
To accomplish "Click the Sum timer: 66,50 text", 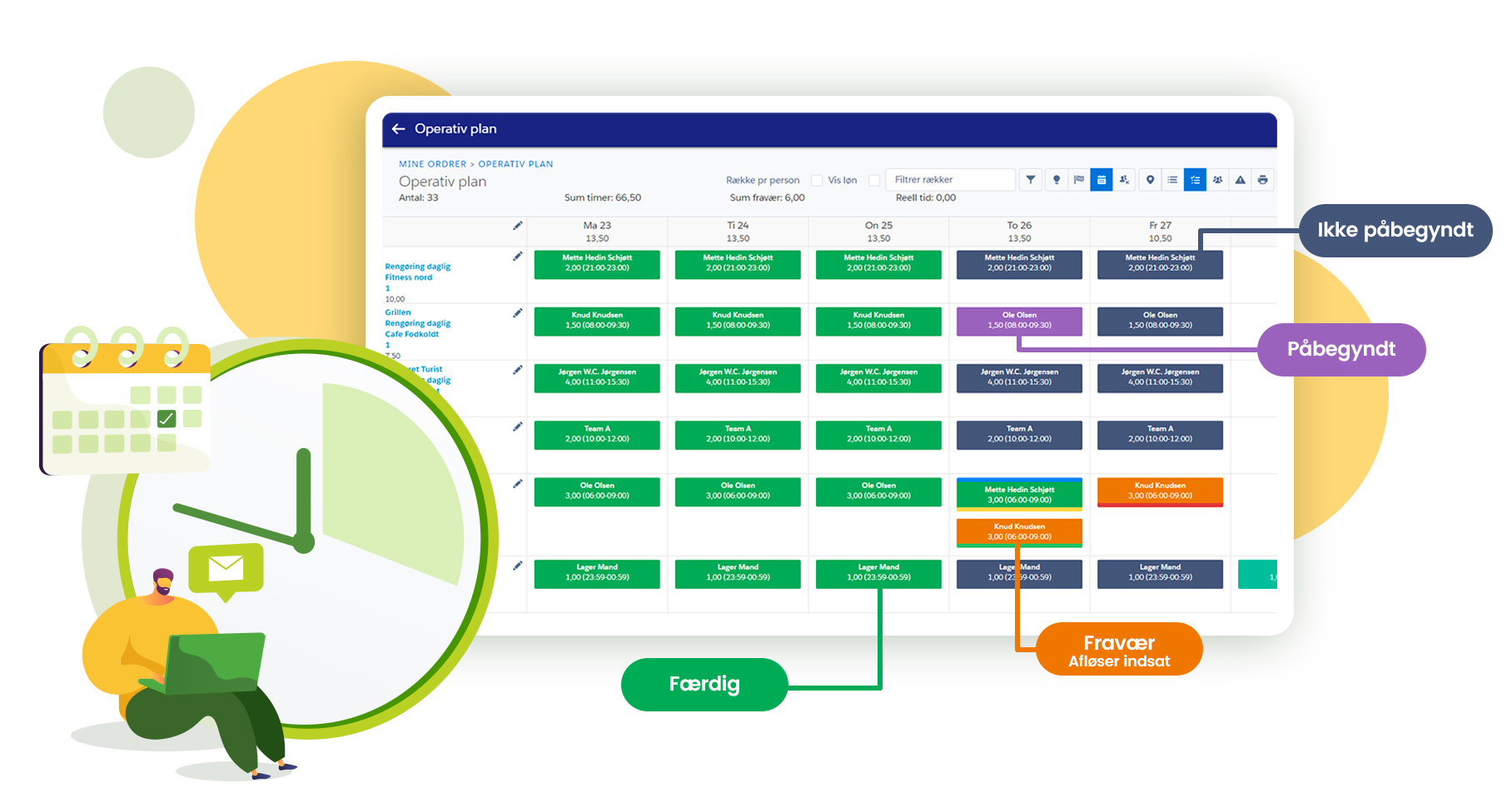I will coord(603,198).
